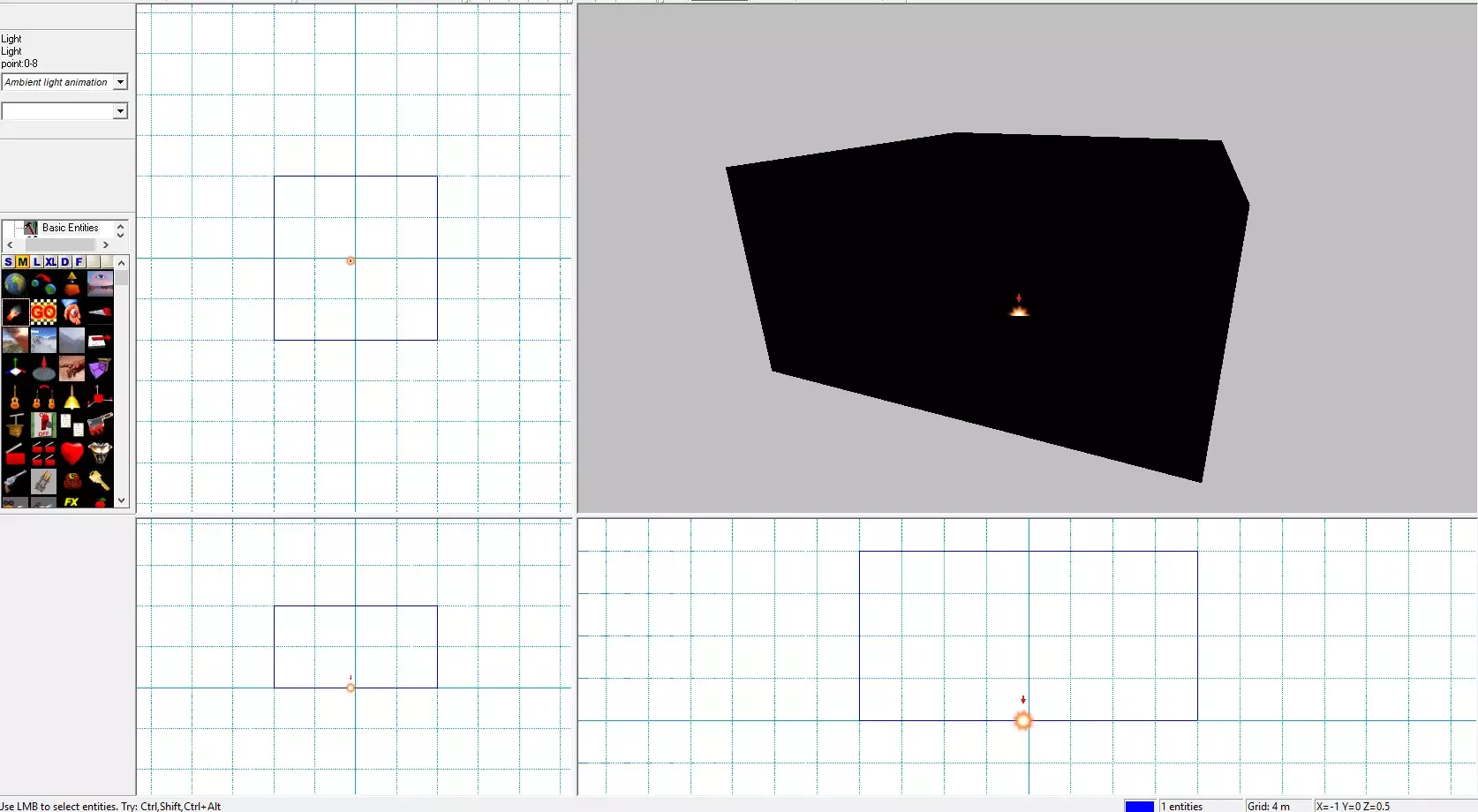Select the red hand saw entity icon
1478x812 pixels.
pyautogui.click(x=100, y=312)
